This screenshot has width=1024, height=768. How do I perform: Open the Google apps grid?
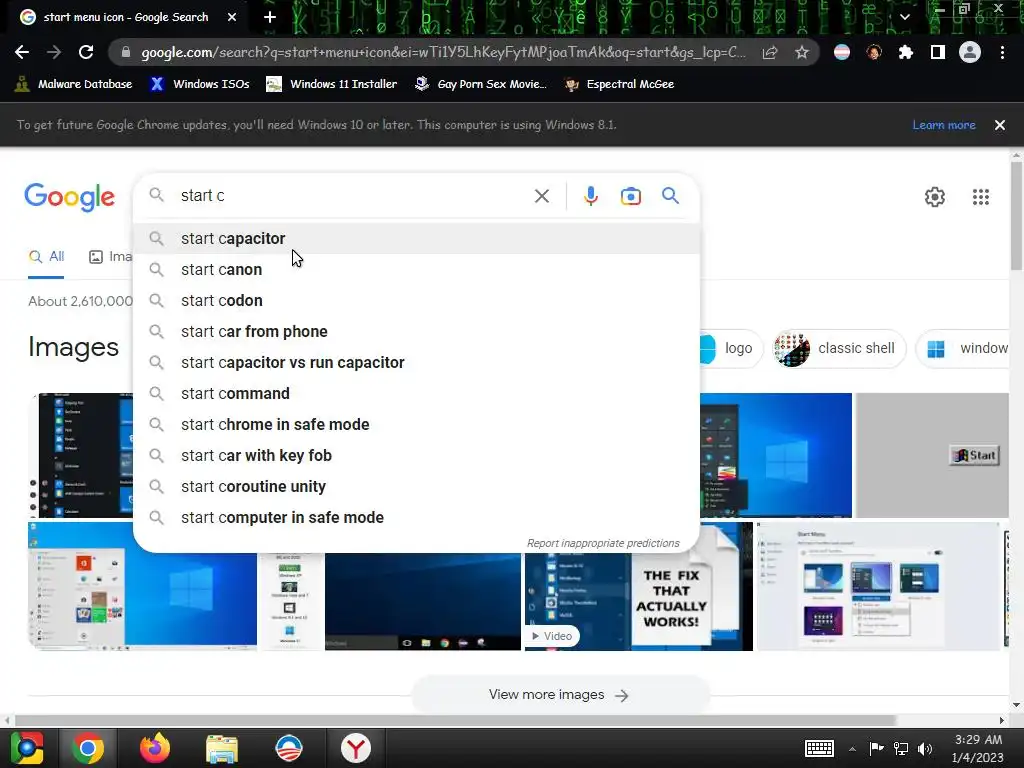(x=981, y=197)
